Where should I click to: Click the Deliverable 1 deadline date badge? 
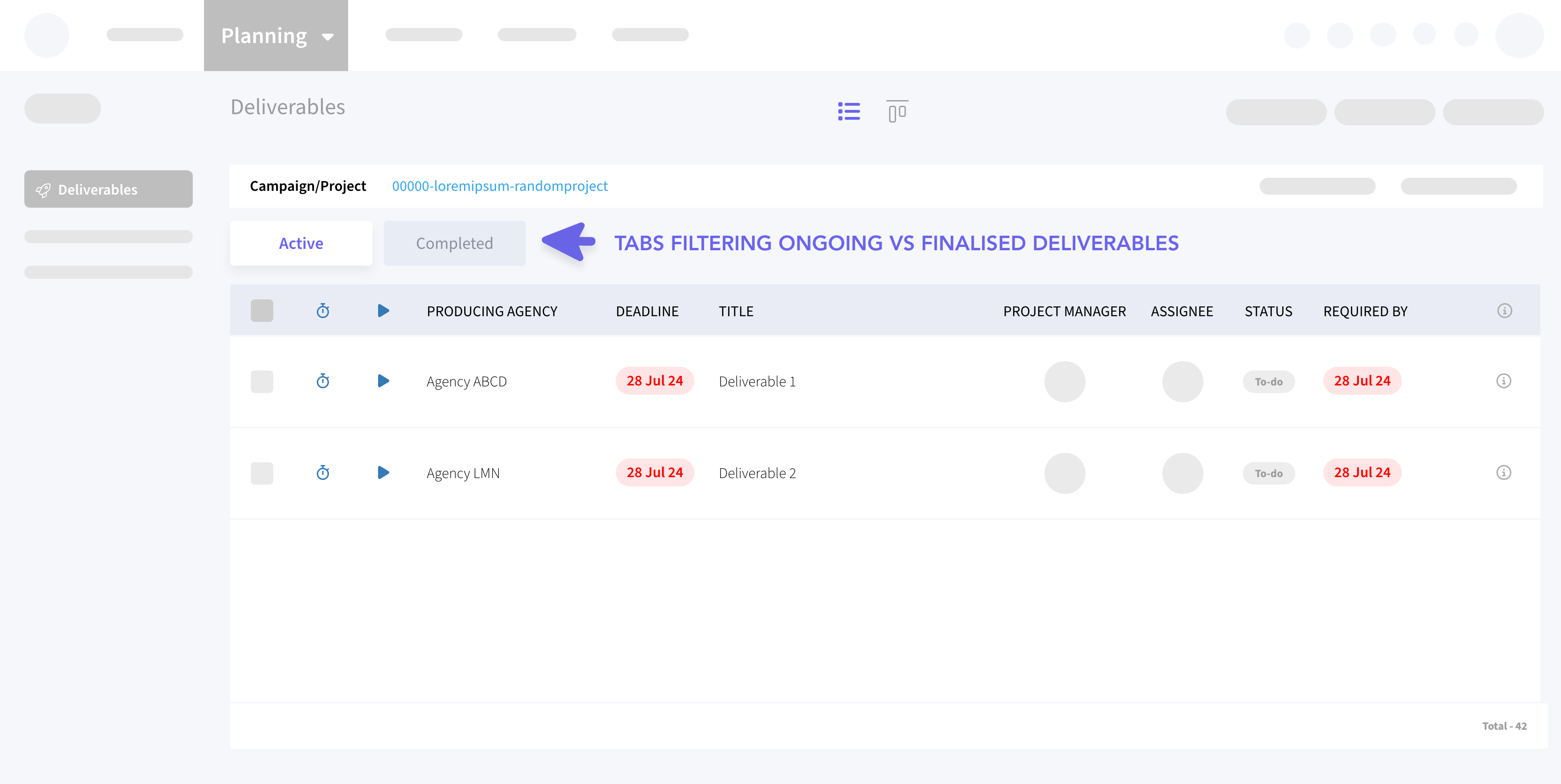(655, 381)
